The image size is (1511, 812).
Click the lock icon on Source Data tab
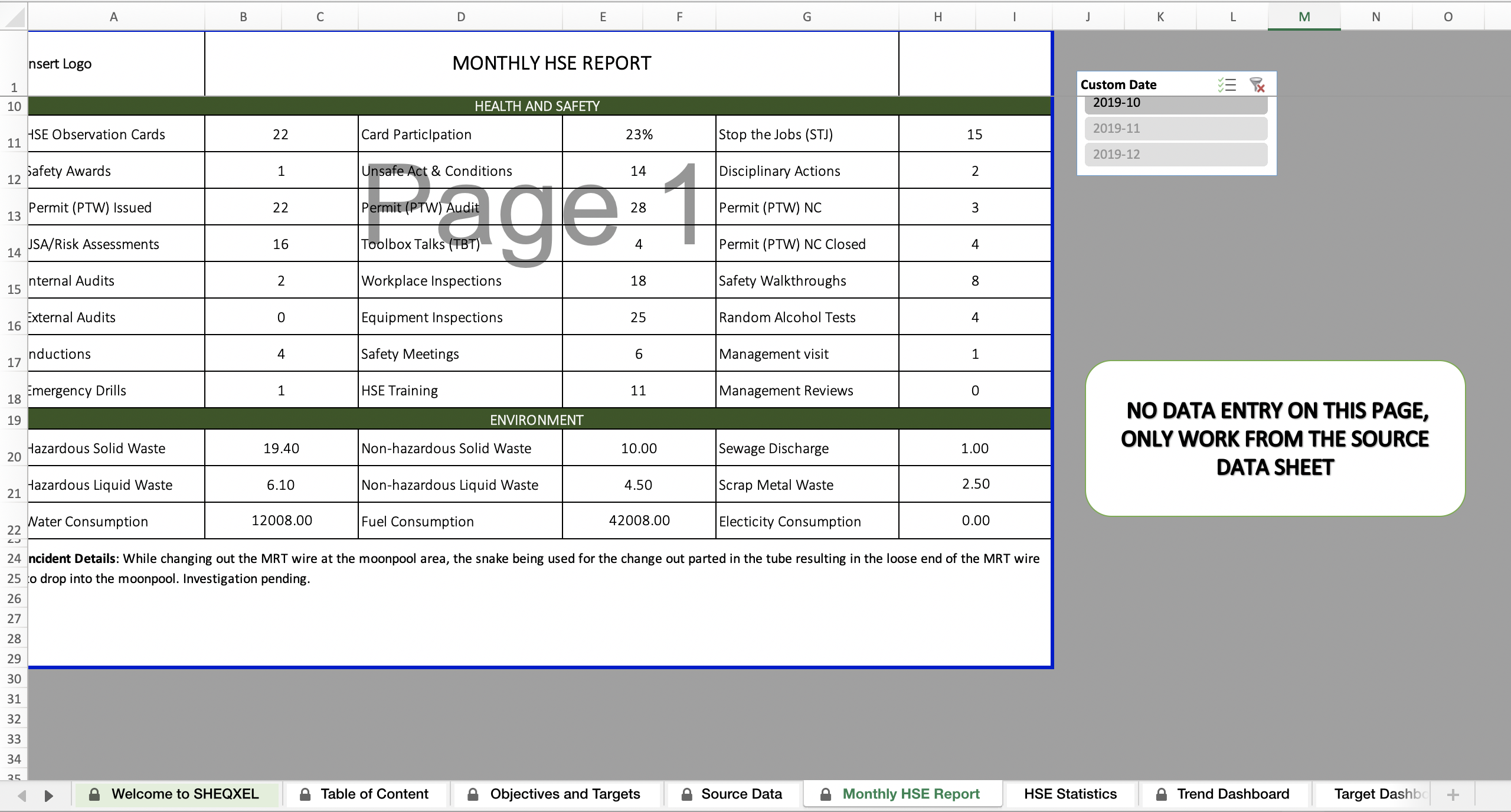click(x=686, y=794)
